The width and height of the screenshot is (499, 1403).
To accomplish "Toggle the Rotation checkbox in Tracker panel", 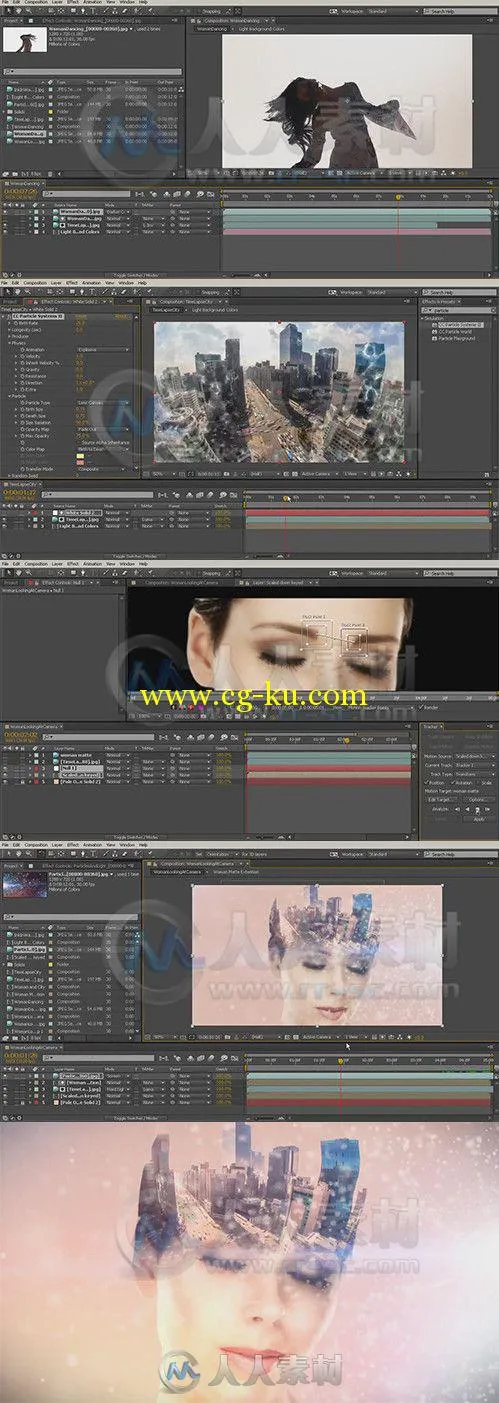I will (x=453, y=782).
